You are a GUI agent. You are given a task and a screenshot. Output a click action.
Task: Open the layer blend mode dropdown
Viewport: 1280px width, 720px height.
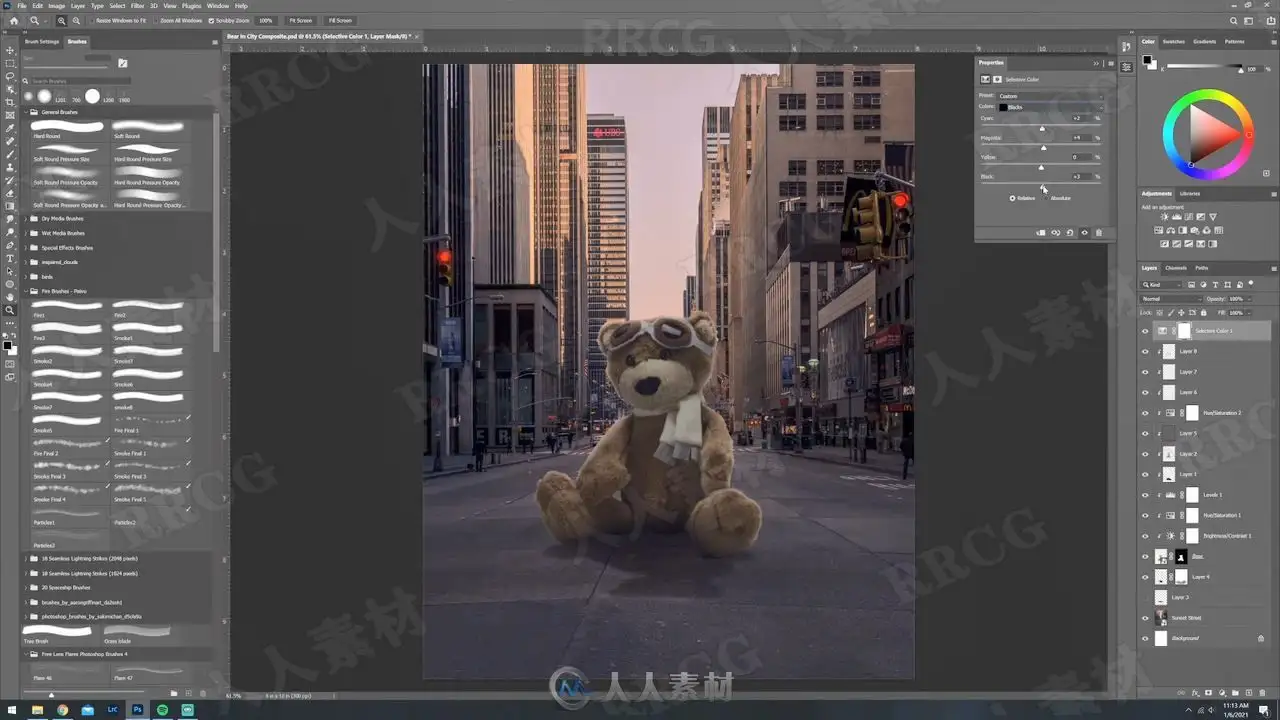pyautogui.click(x=1171, y=299)
